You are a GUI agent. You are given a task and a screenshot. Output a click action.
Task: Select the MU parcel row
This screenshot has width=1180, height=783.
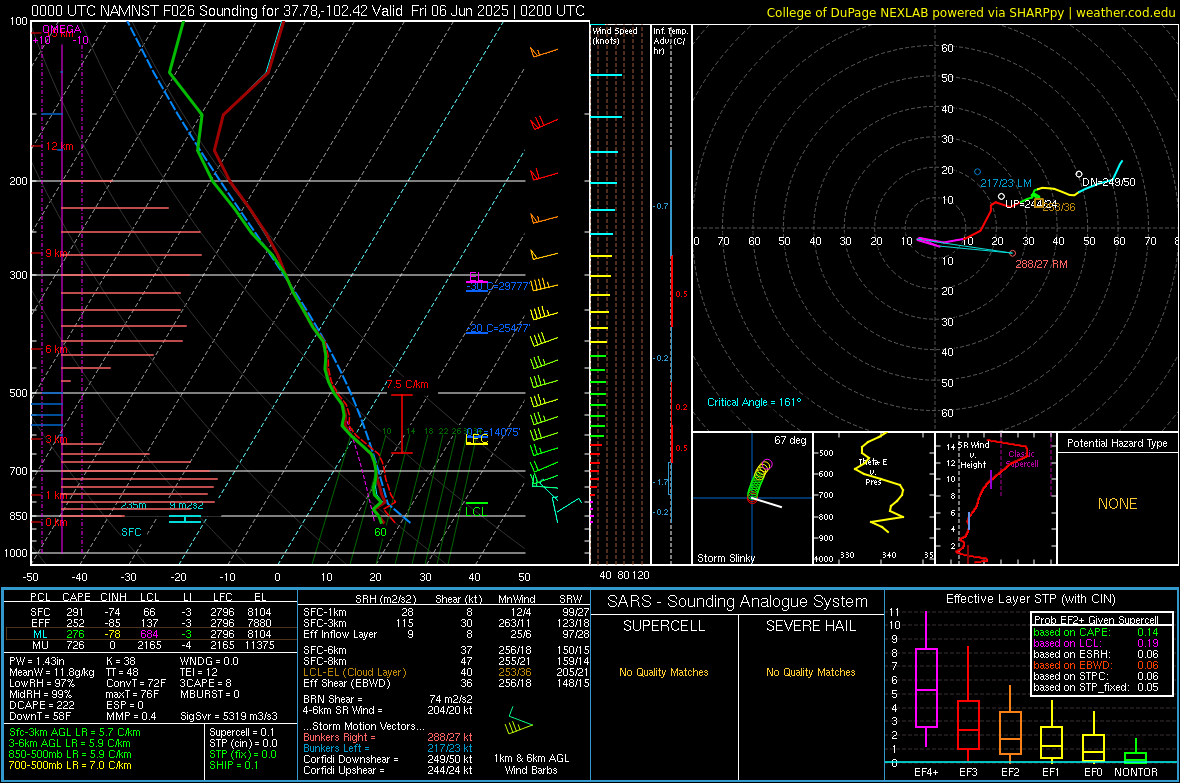tap(151, 644)
